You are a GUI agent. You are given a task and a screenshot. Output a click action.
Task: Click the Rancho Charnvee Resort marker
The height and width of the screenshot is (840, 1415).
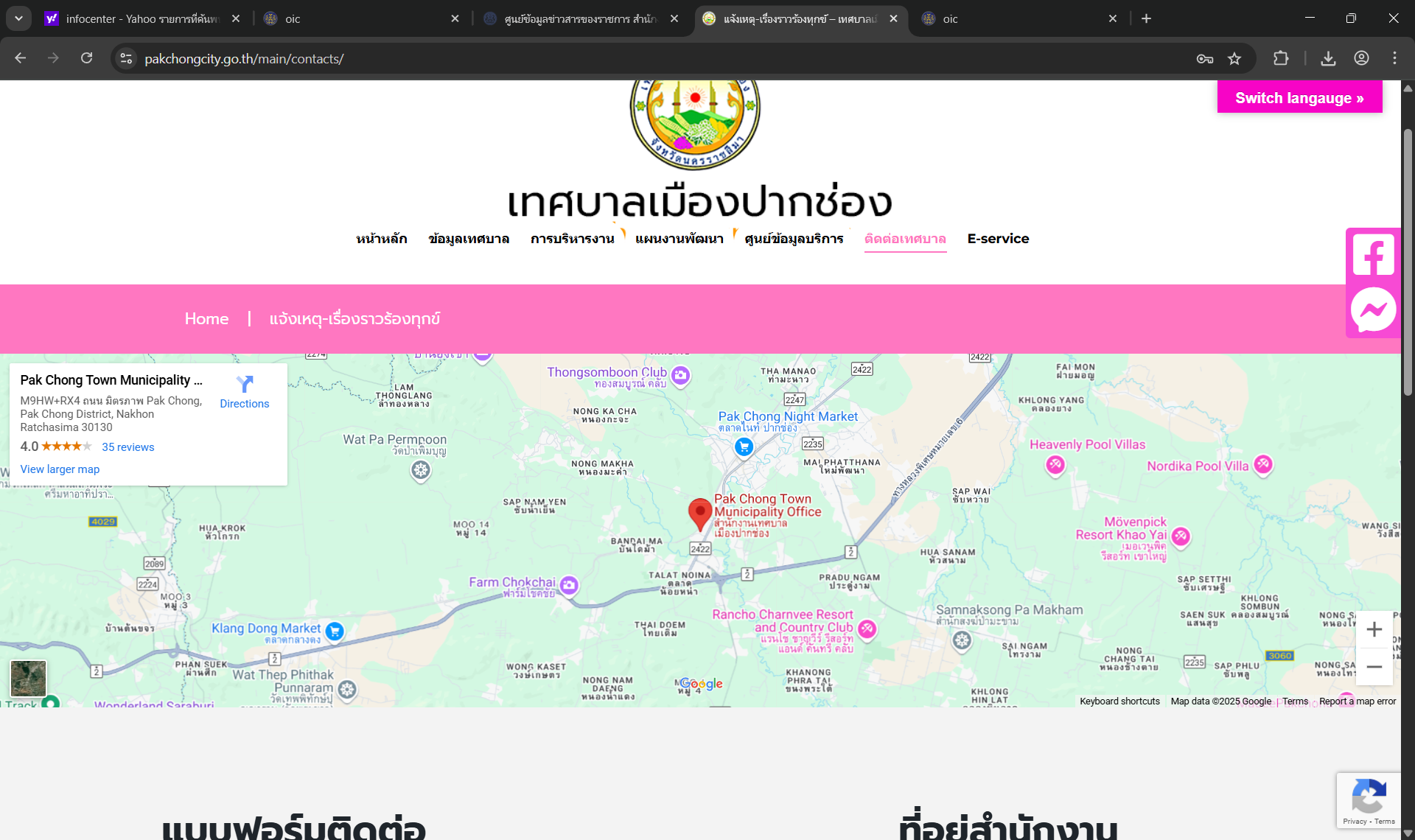point(867,629)
